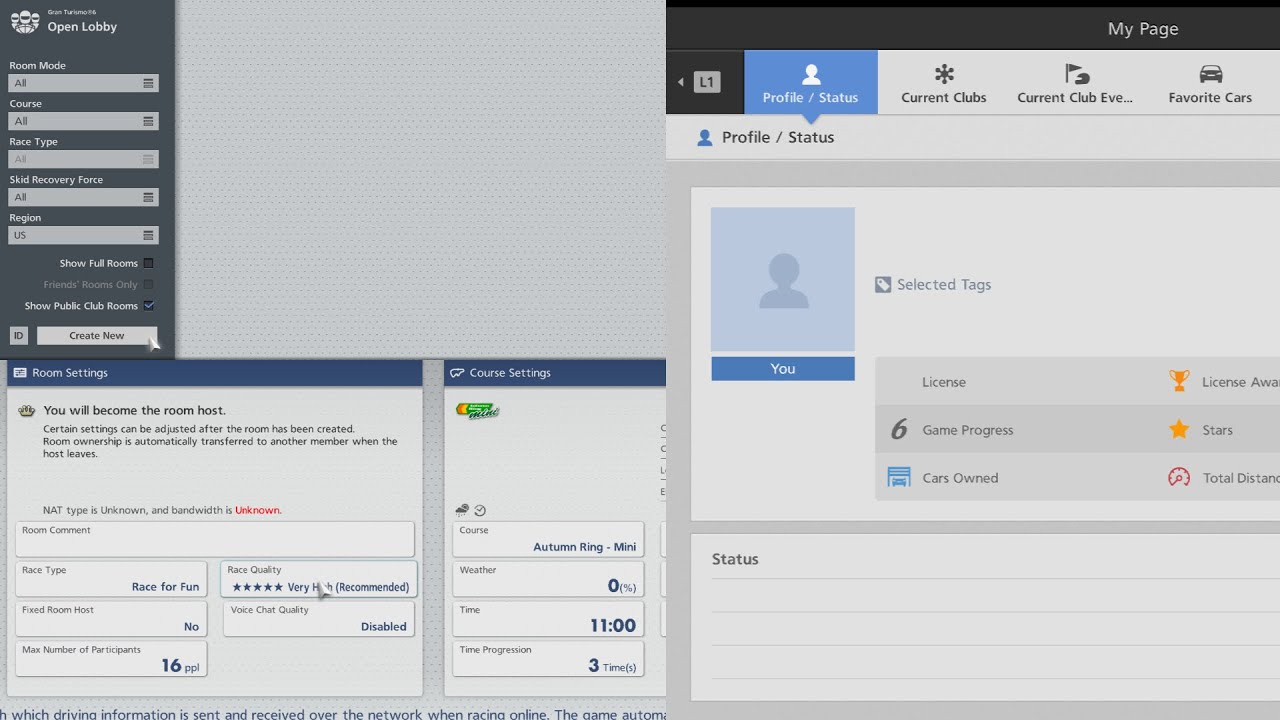The image size is (1280, 720).
Task: Open the Race Type filter dropdown
Action: [x=84, y=159]
